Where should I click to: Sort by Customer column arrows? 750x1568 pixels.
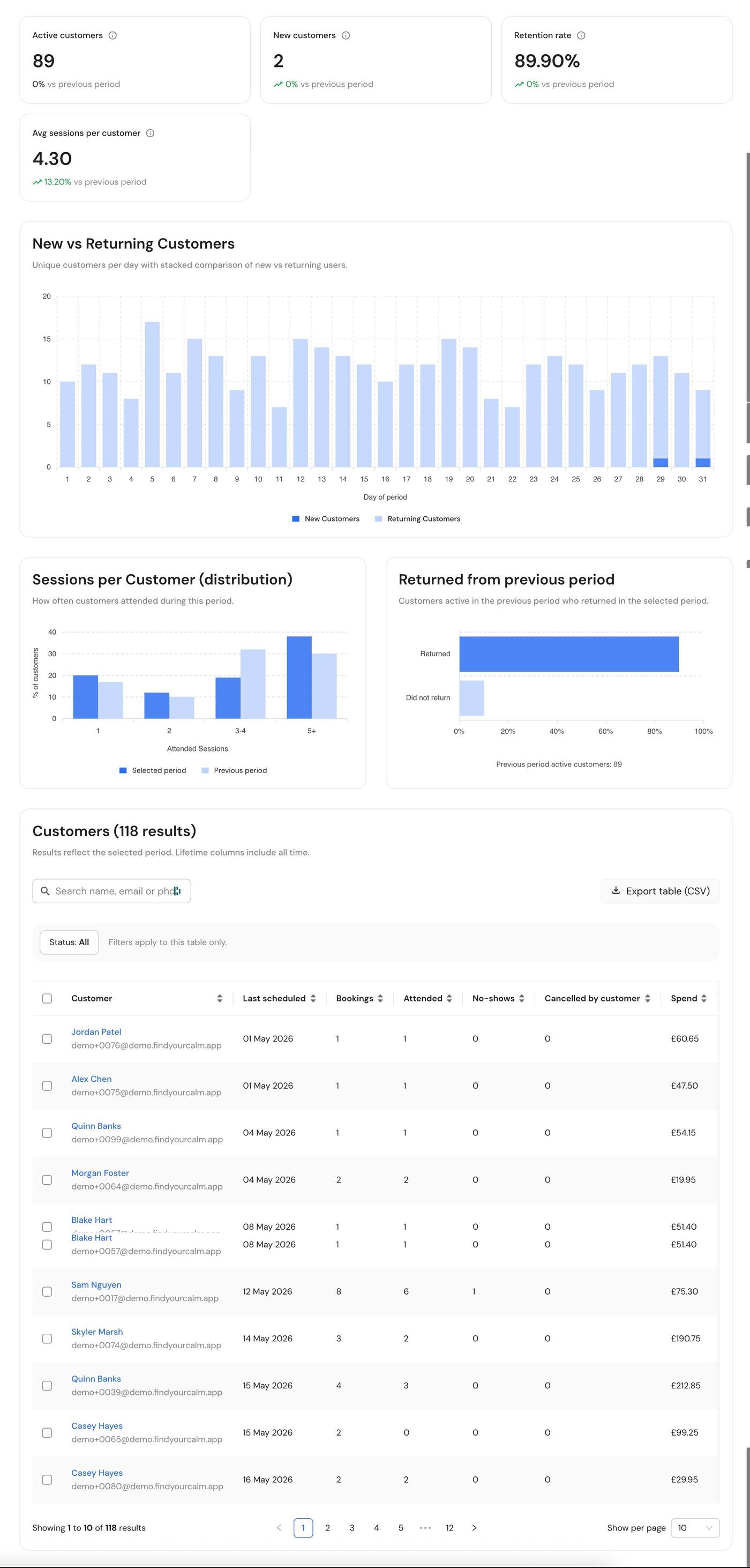click(220, 998)
